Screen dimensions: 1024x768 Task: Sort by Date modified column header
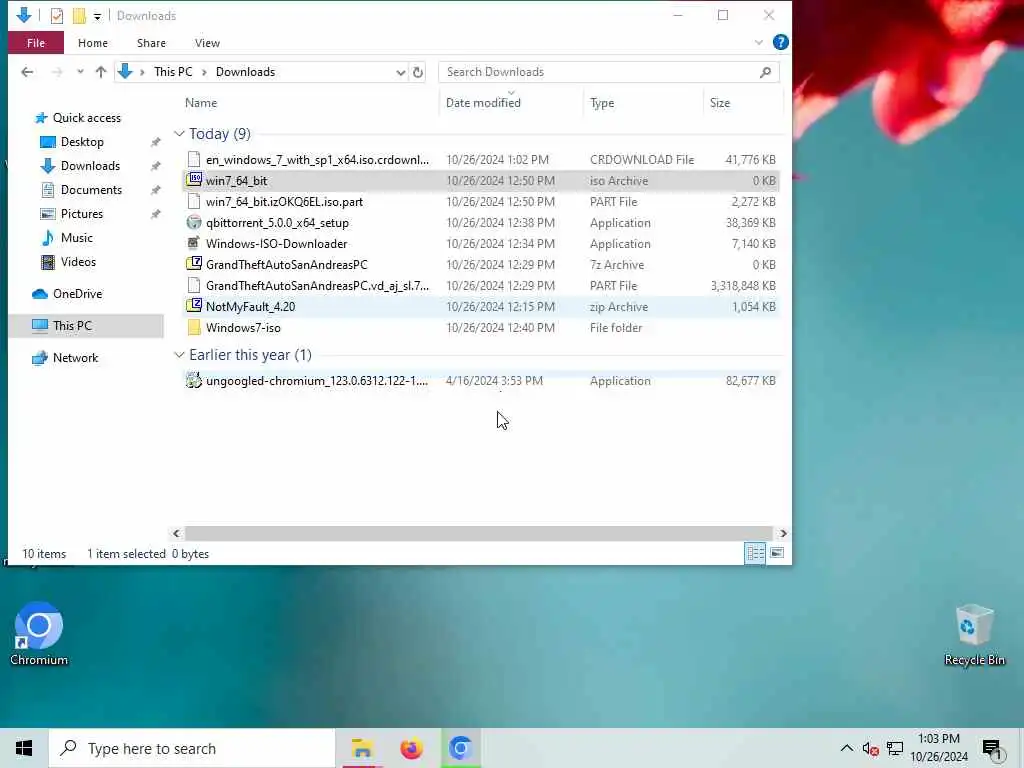483,103
